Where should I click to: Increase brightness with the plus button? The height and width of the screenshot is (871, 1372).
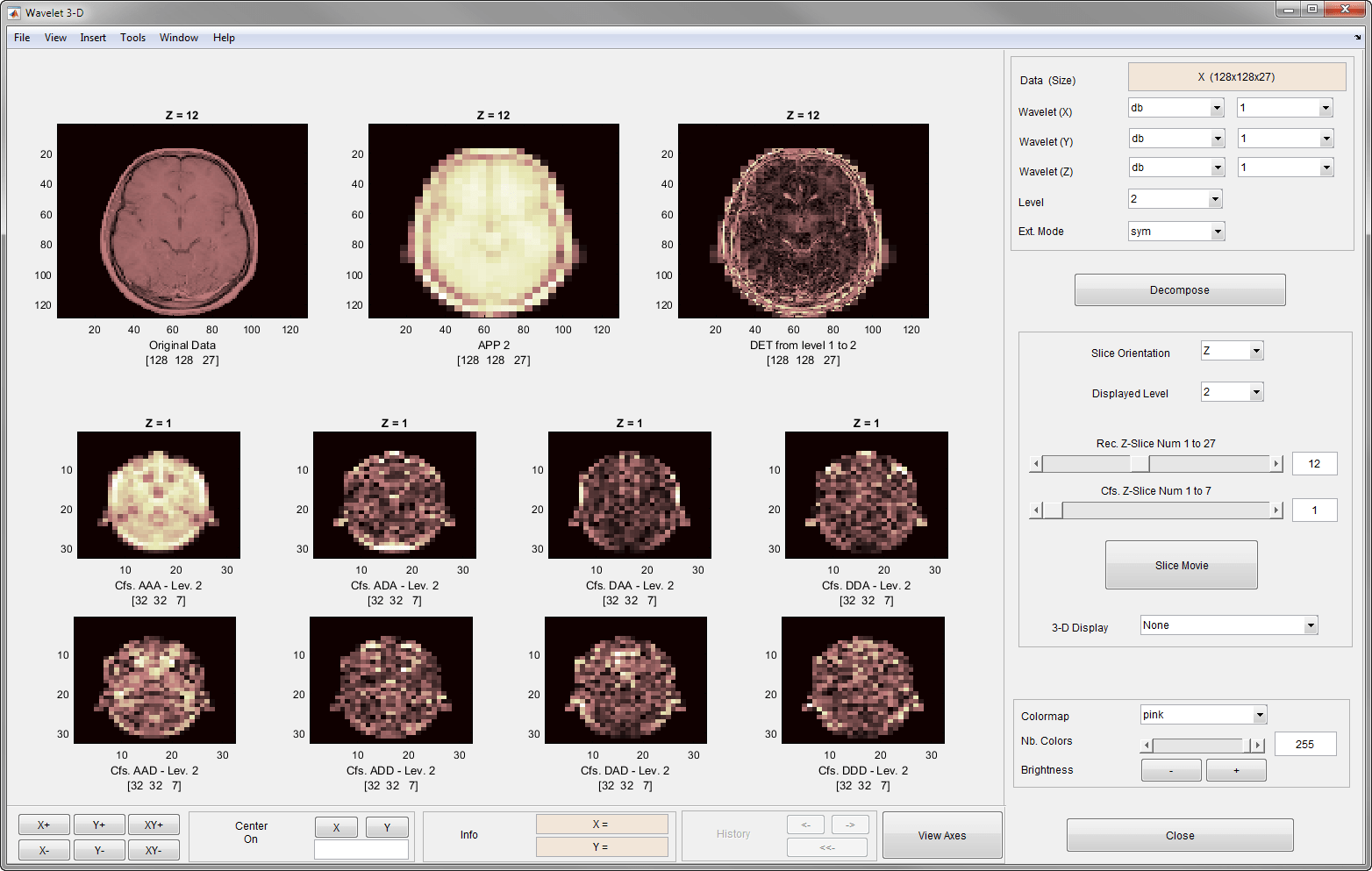click(x=1236, y=770)
